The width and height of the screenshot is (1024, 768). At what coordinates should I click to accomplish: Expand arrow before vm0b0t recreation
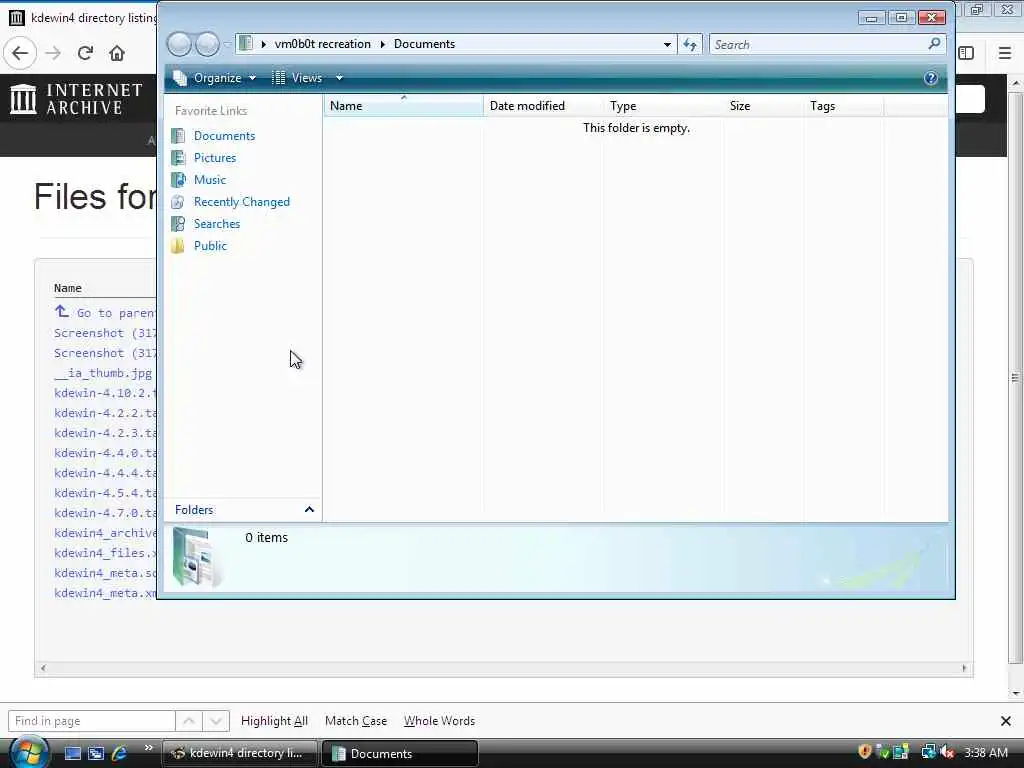click(x=264, y=44)
